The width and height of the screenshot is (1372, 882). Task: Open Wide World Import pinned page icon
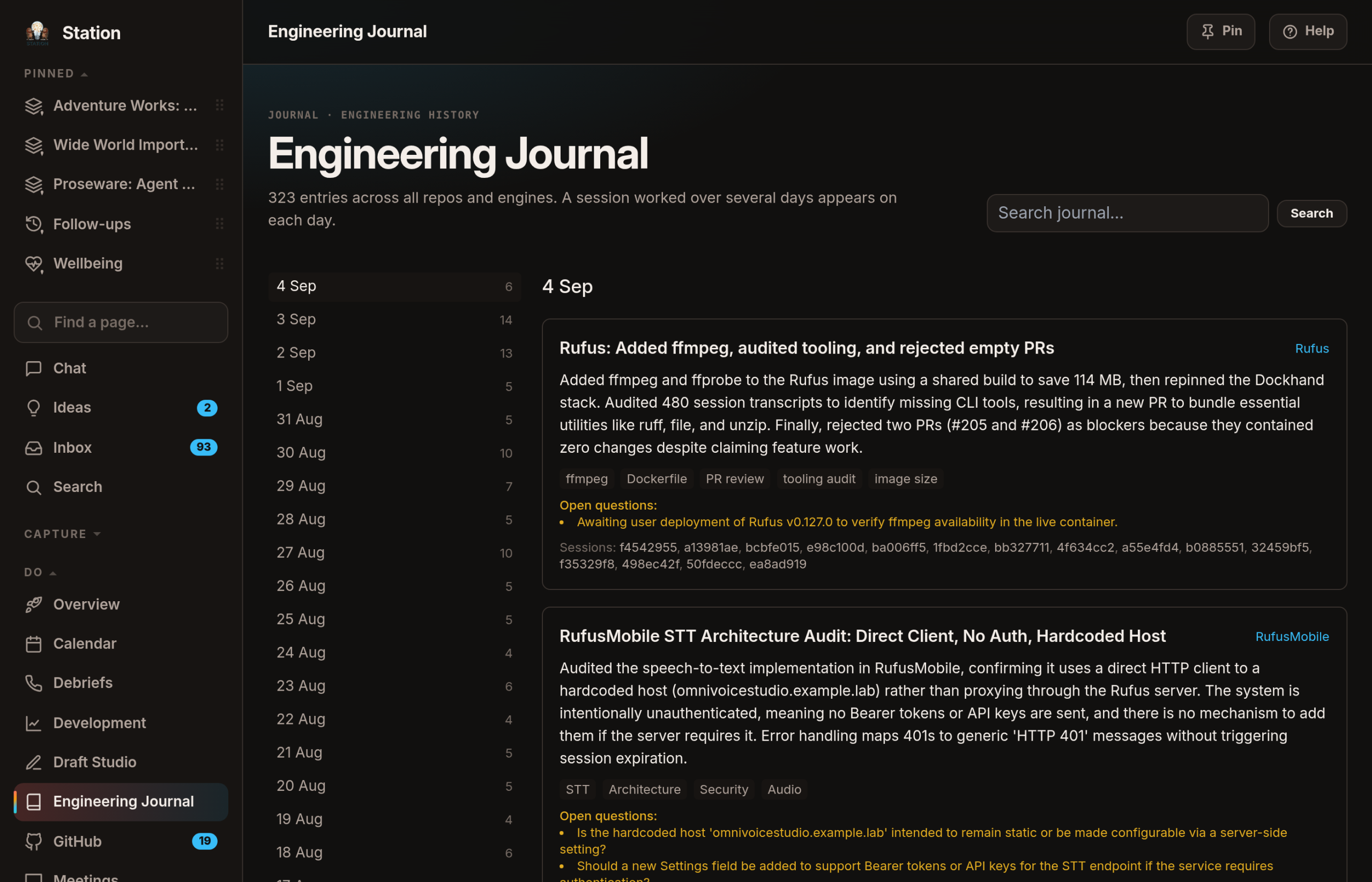[34, 145]
